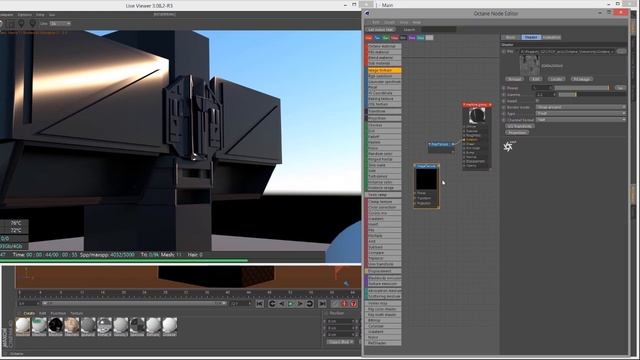Add a Gaussian spectrum node from list
This screenshot has height=360, width=640.
coord(384,82)
